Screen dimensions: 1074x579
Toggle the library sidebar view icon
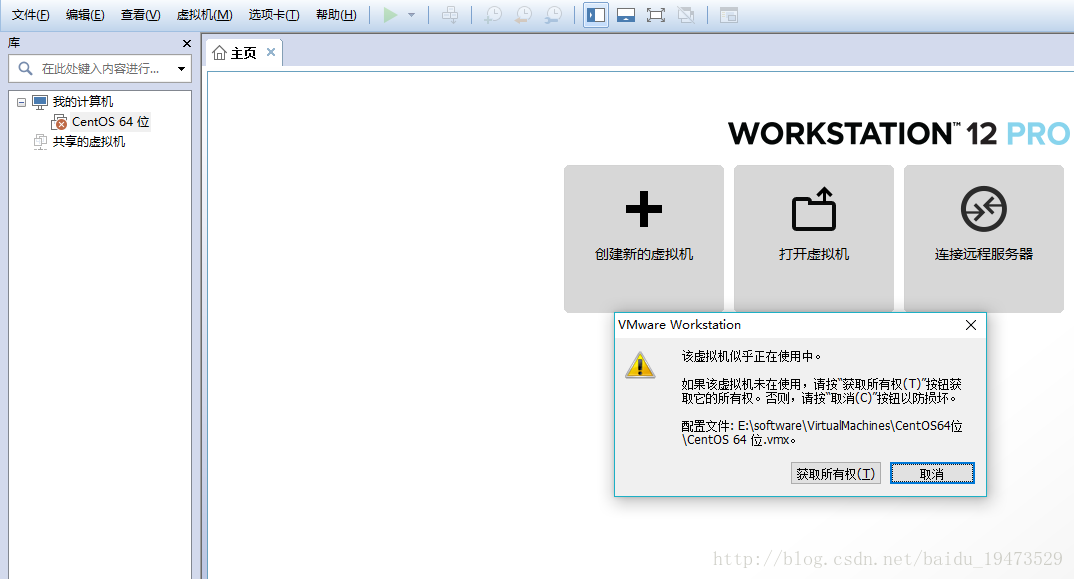(x=596, y=15)
